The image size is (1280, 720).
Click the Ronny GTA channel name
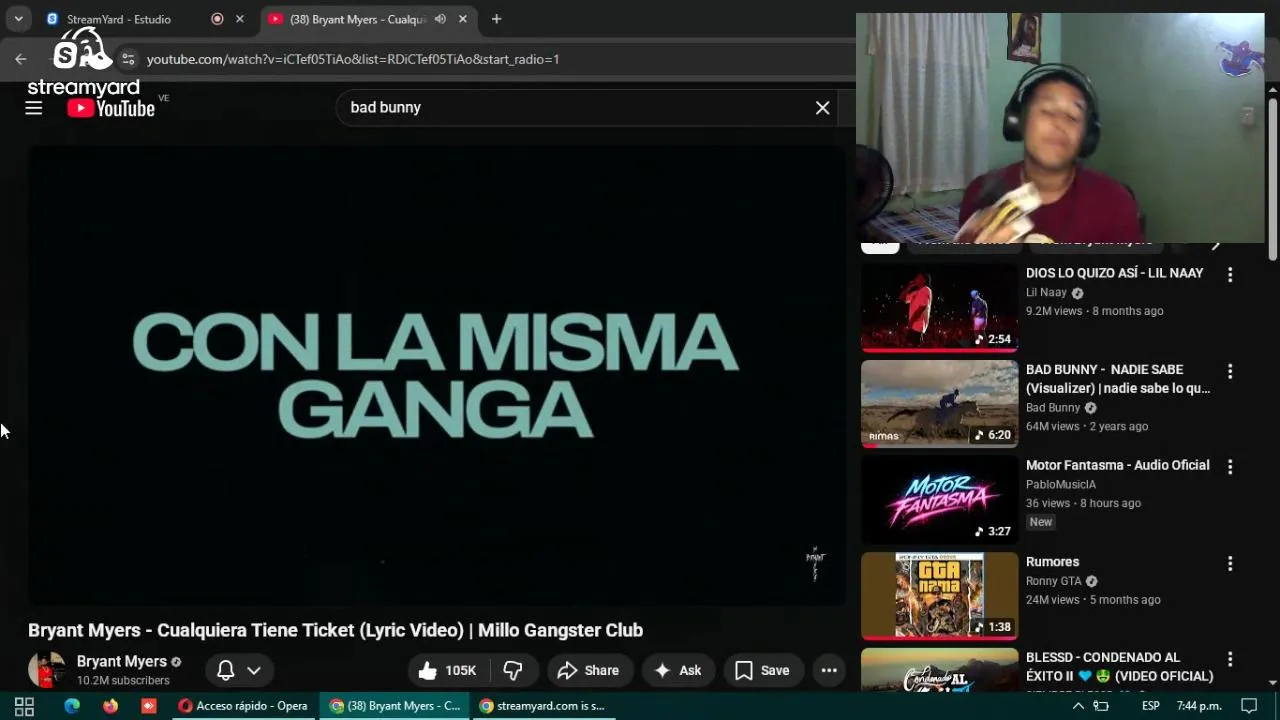[1054, 581]
